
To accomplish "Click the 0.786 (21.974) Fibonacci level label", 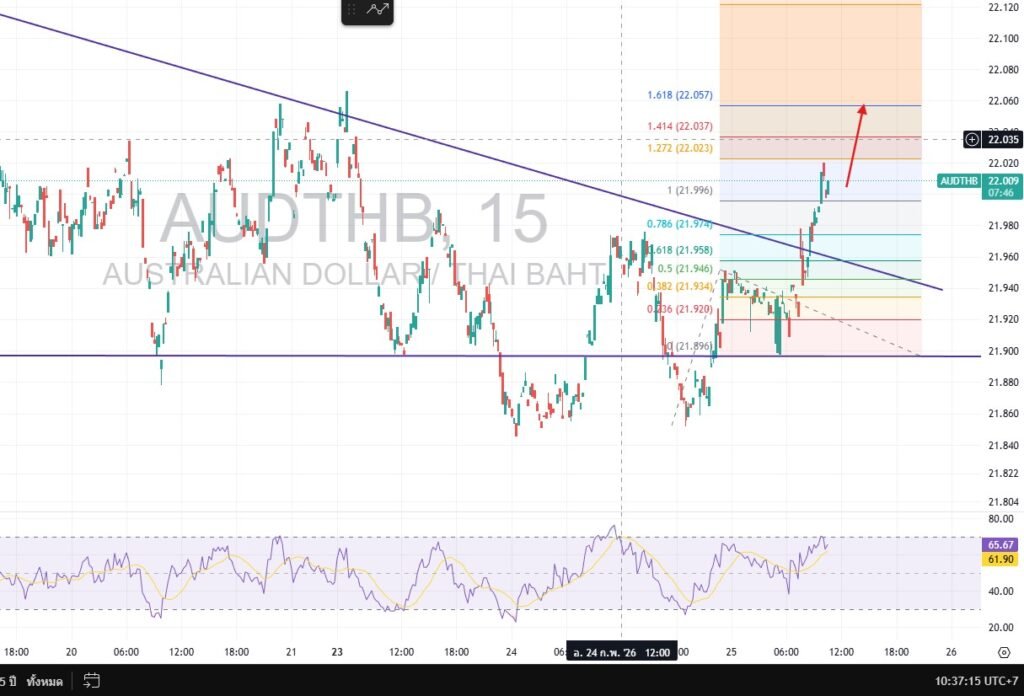I will [679, 224].
